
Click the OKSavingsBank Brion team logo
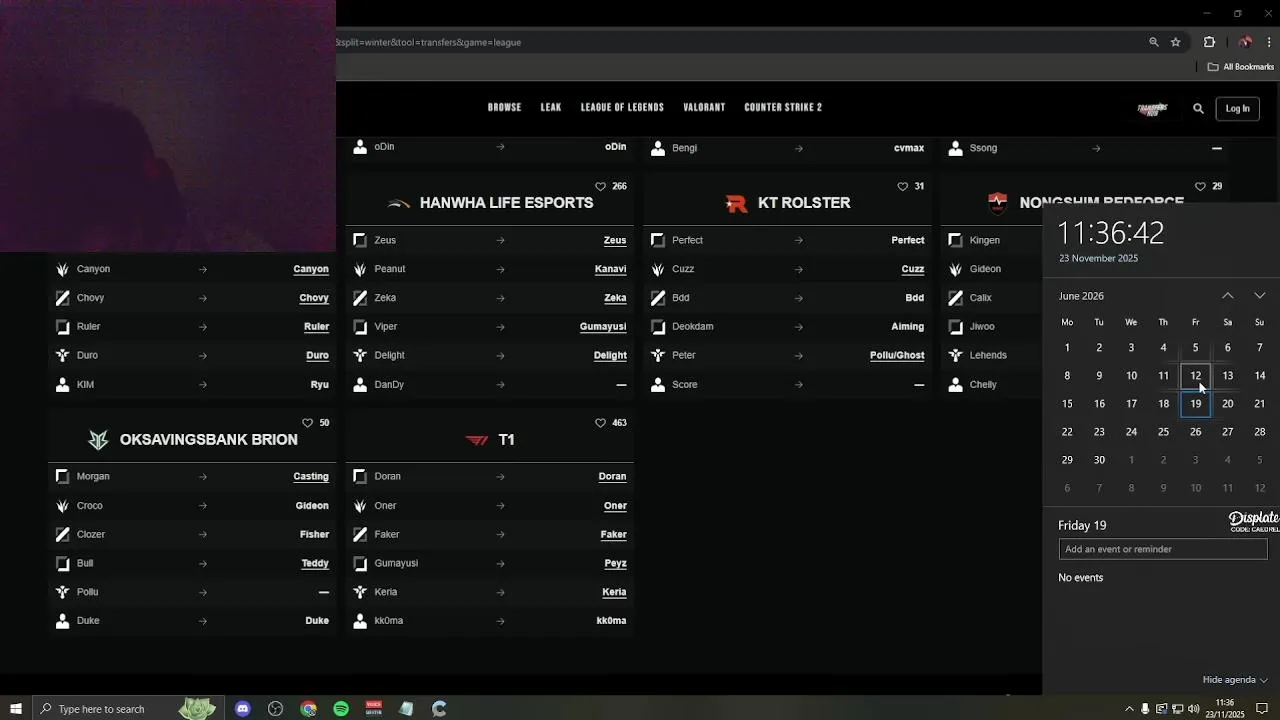pos(98,440)
